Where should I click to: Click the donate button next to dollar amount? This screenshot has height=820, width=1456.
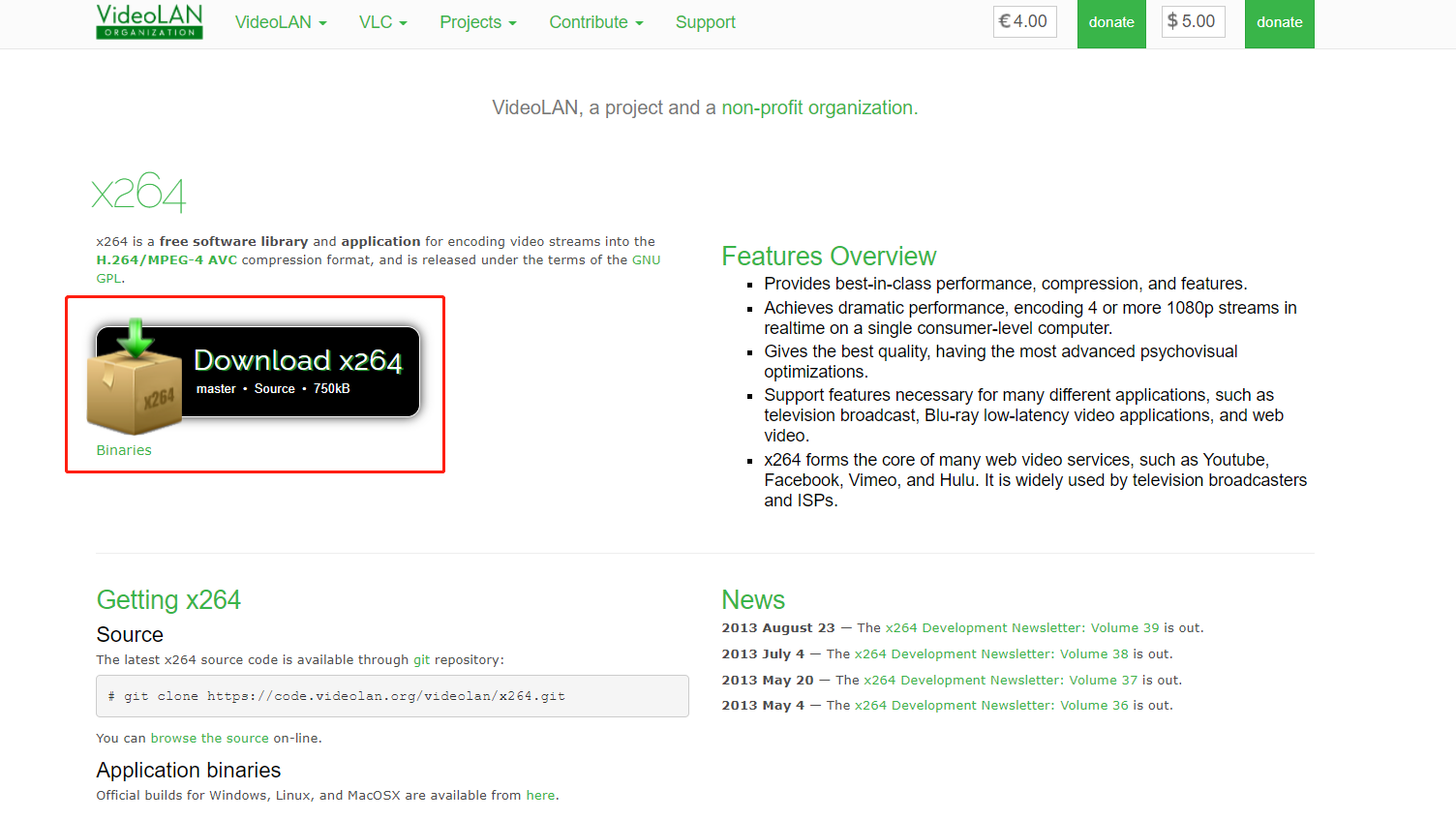point(1280,22)
